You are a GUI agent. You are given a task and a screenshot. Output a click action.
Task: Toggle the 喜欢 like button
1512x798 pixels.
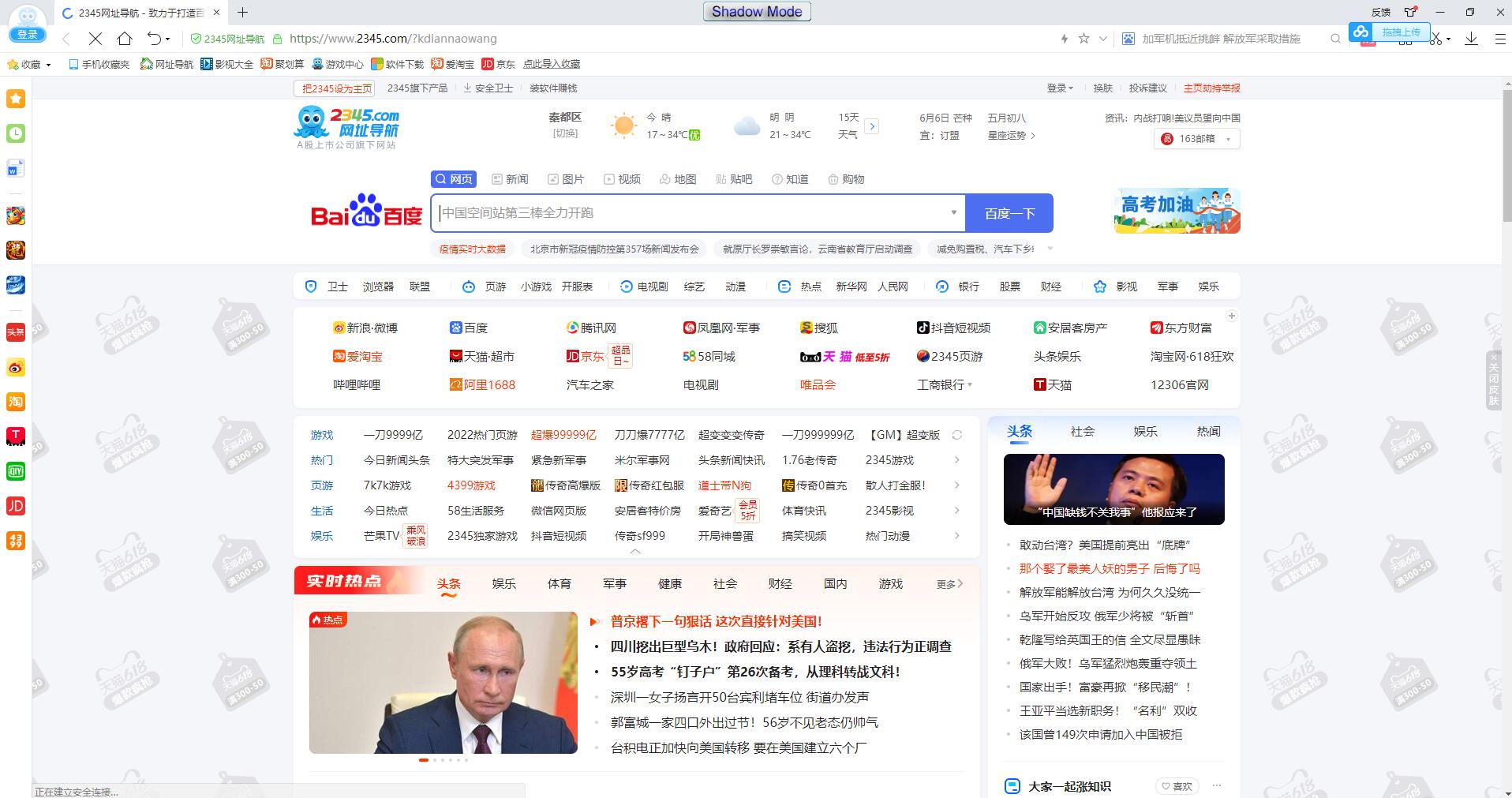[x=1176, y=786]
